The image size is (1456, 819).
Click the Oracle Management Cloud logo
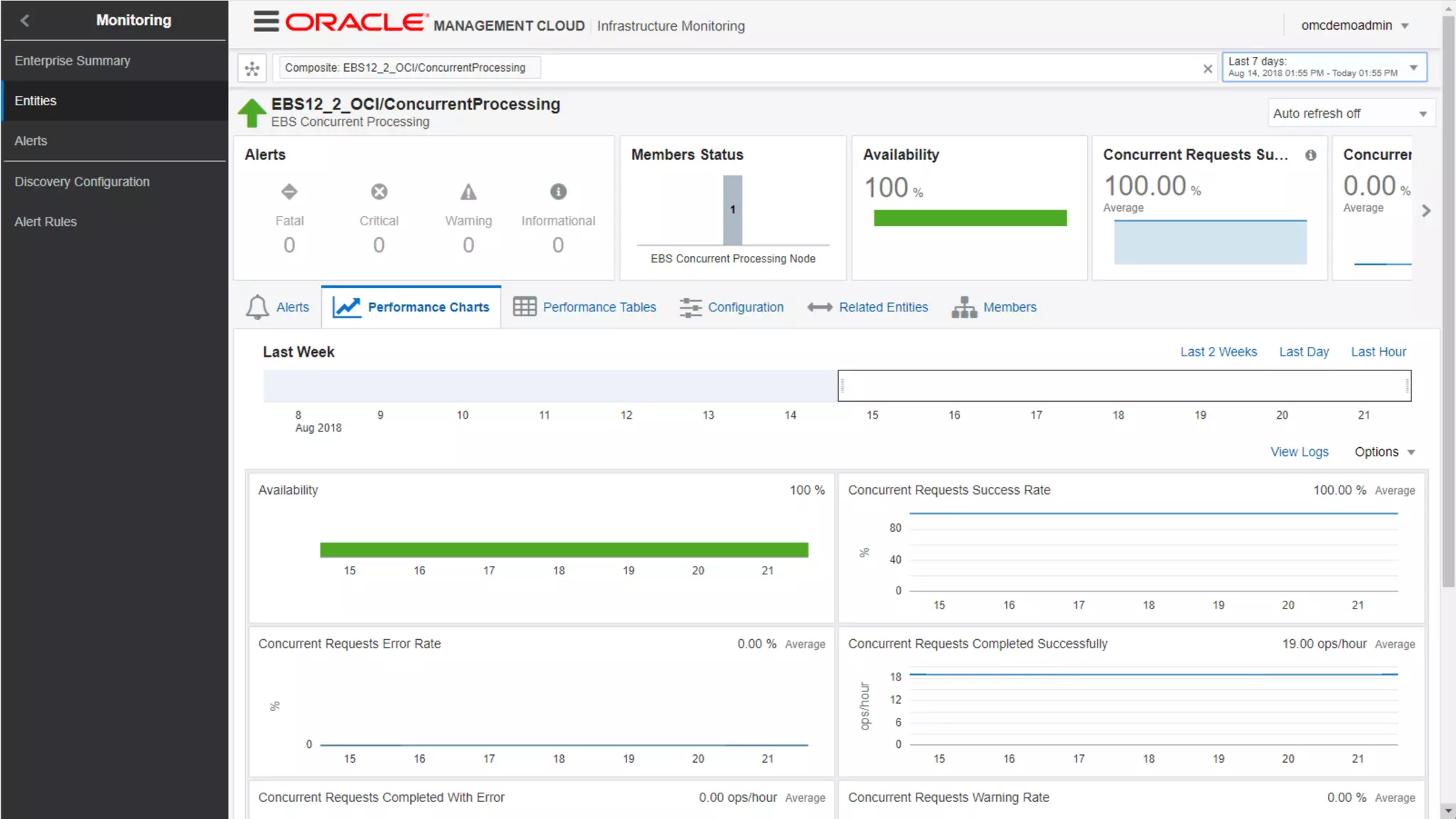435,23
